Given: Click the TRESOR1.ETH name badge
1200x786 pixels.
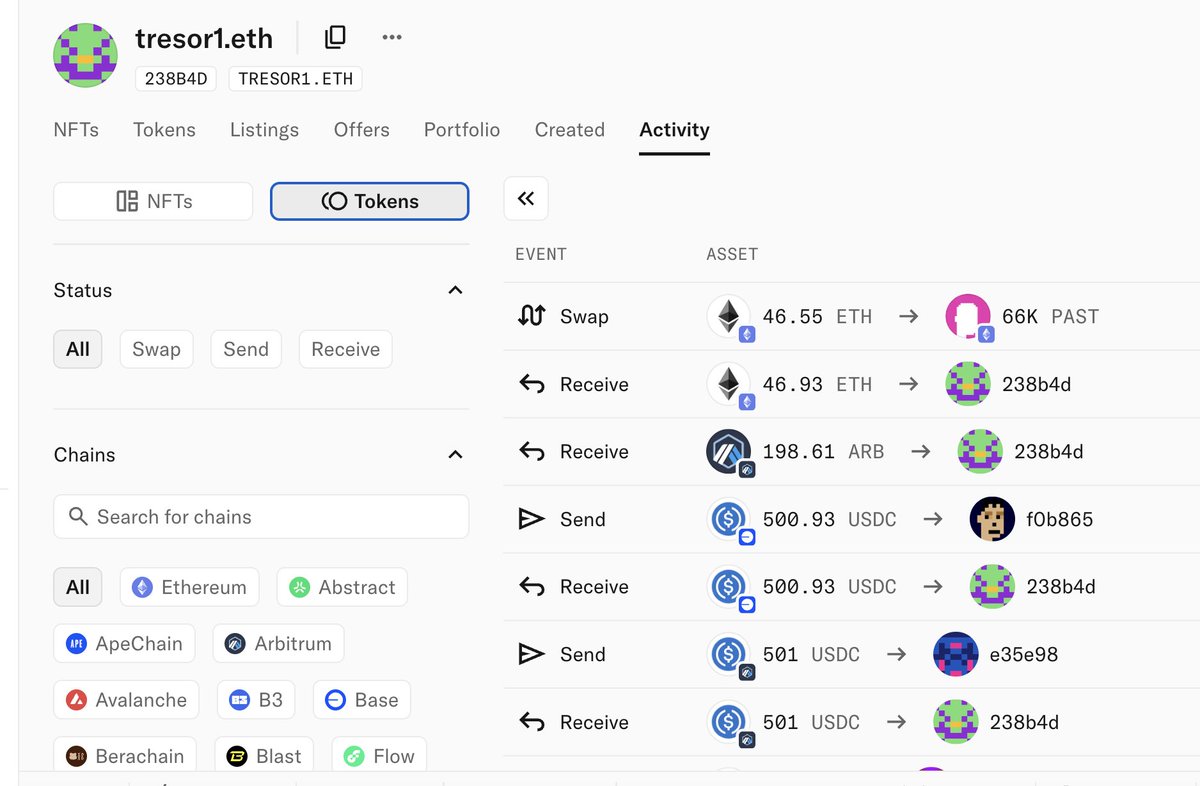Looking at the screenshot, I should coord(295,79).
